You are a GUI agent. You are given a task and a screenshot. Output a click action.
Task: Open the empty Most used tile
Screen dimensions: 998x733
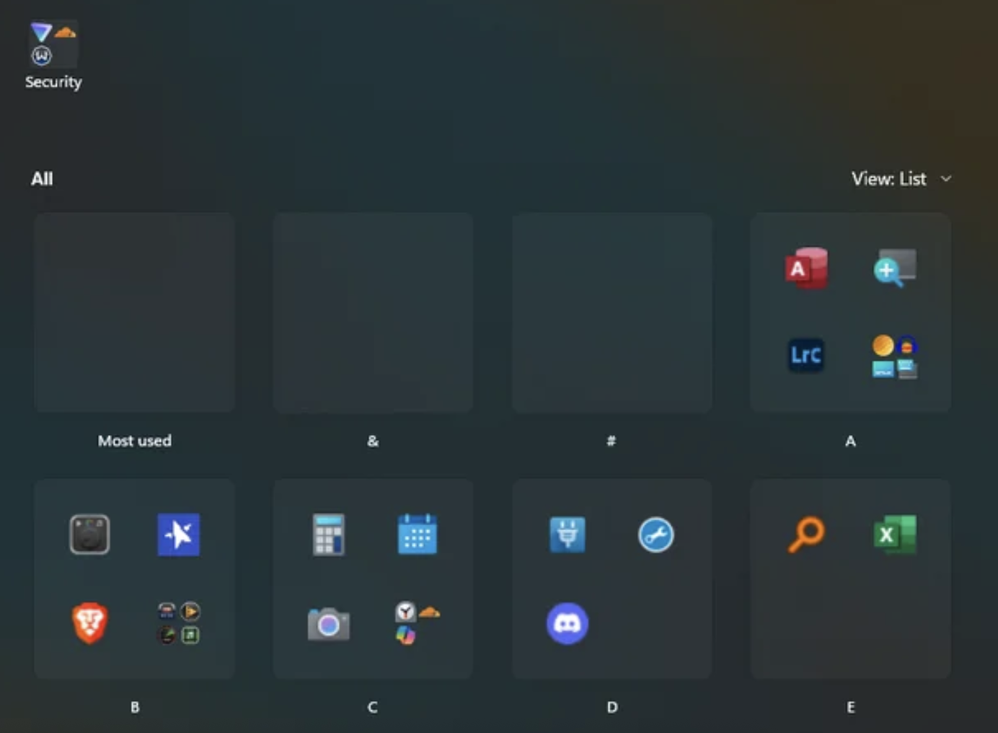(x=134, y=312)
